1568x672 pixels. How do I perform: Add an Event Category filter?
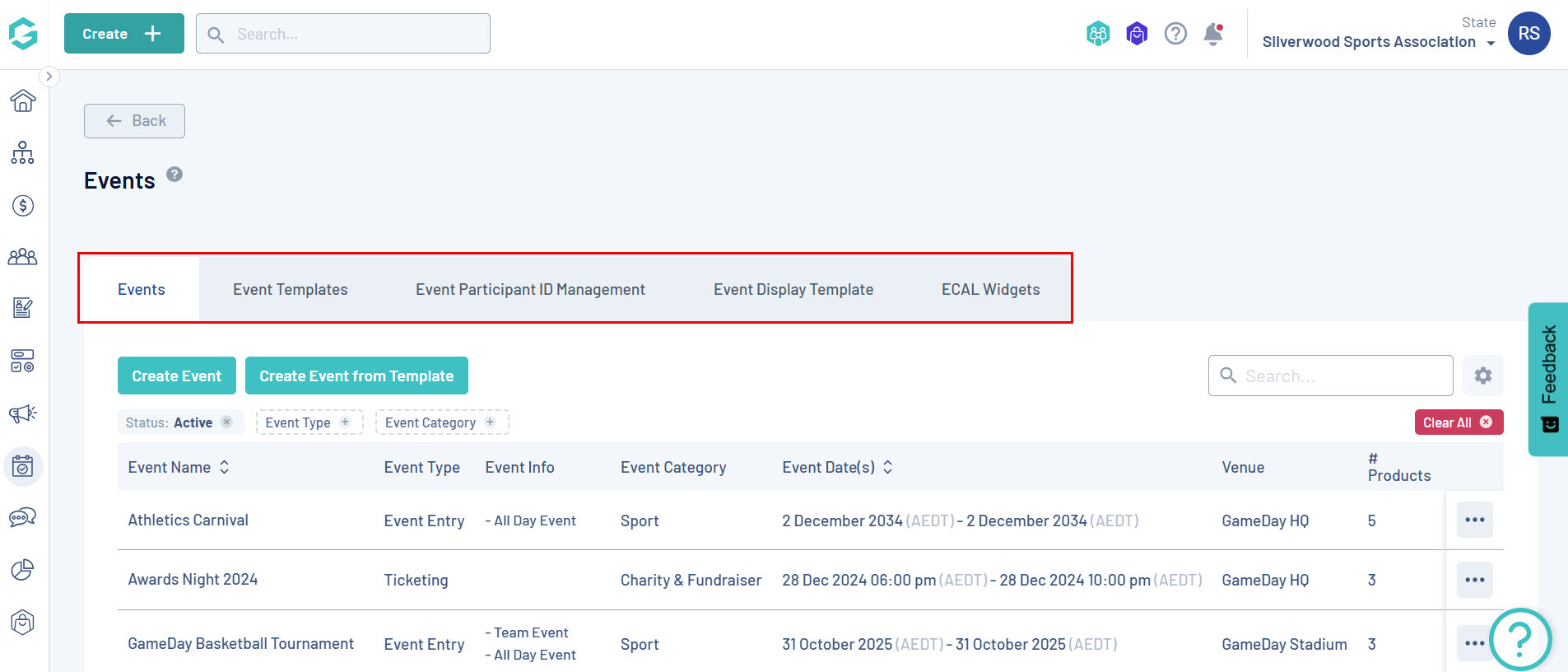(x=442, y=422)
